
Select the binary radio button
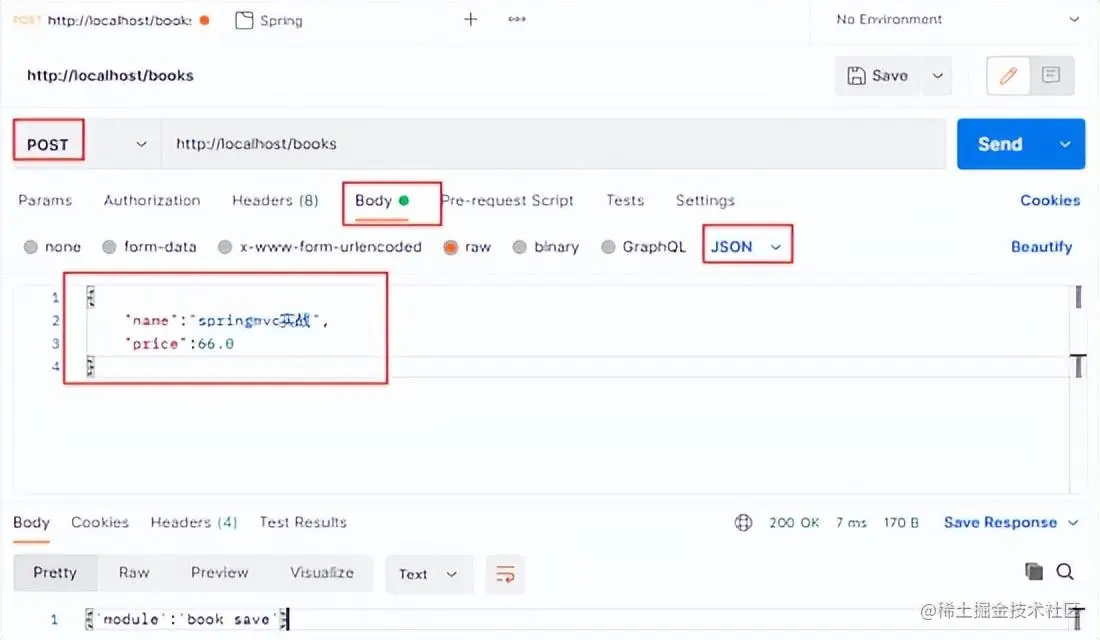519,247
